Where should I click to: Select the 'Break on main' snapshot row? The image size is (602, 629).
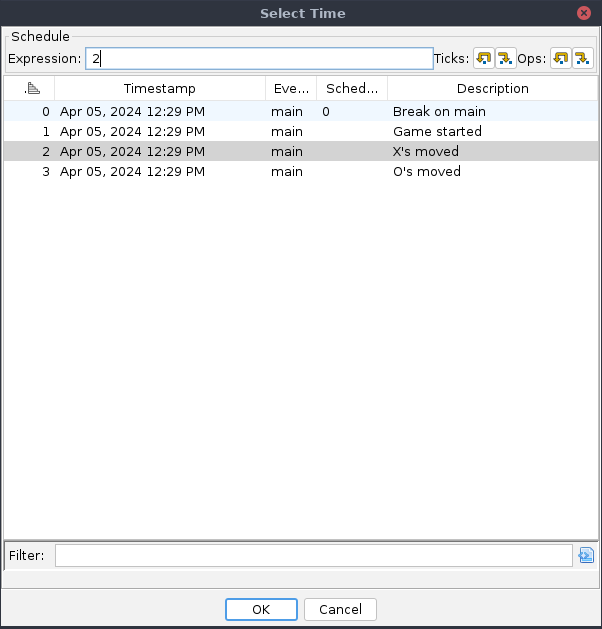[x=439, y=112]
